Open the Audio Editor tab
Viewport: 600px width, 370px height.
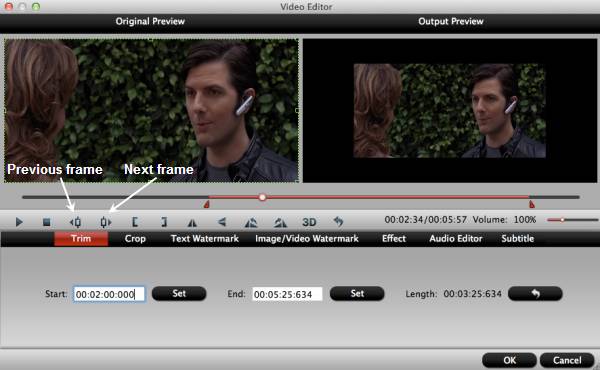pos(456,239)
